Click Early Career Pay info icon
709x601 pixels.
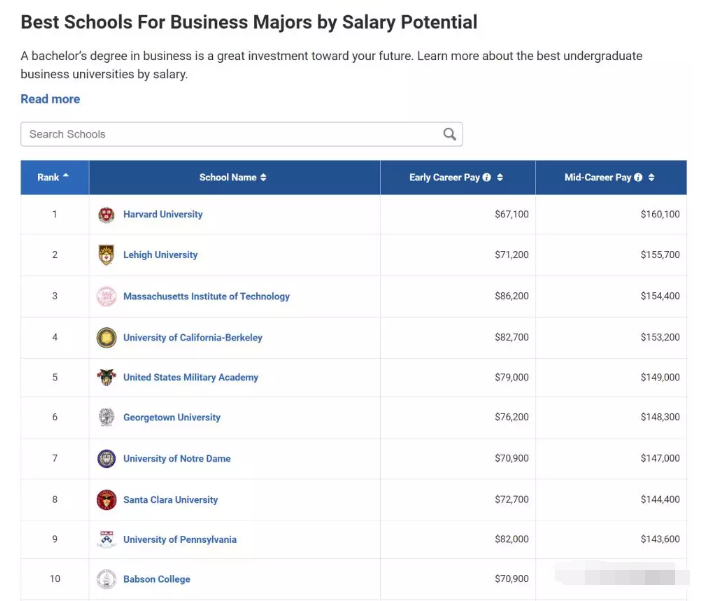487,177
